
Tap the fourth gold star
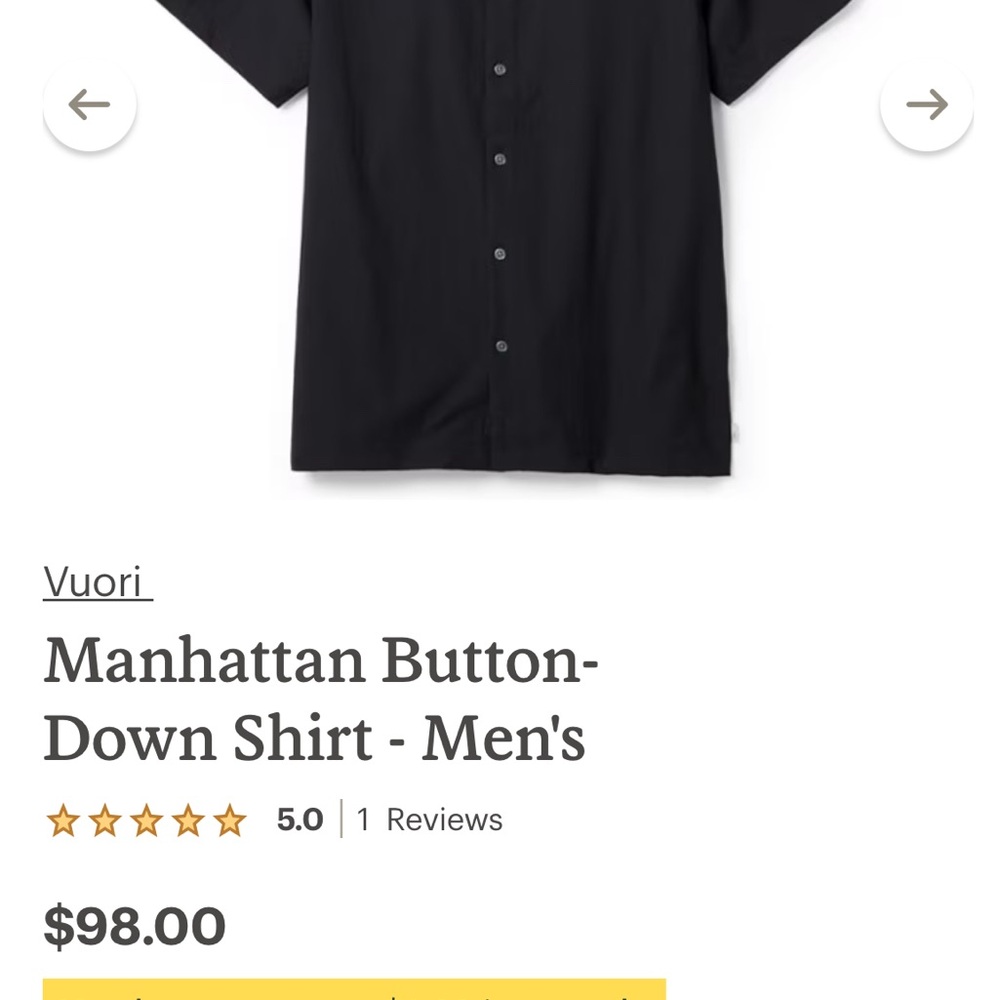point(187,820)
